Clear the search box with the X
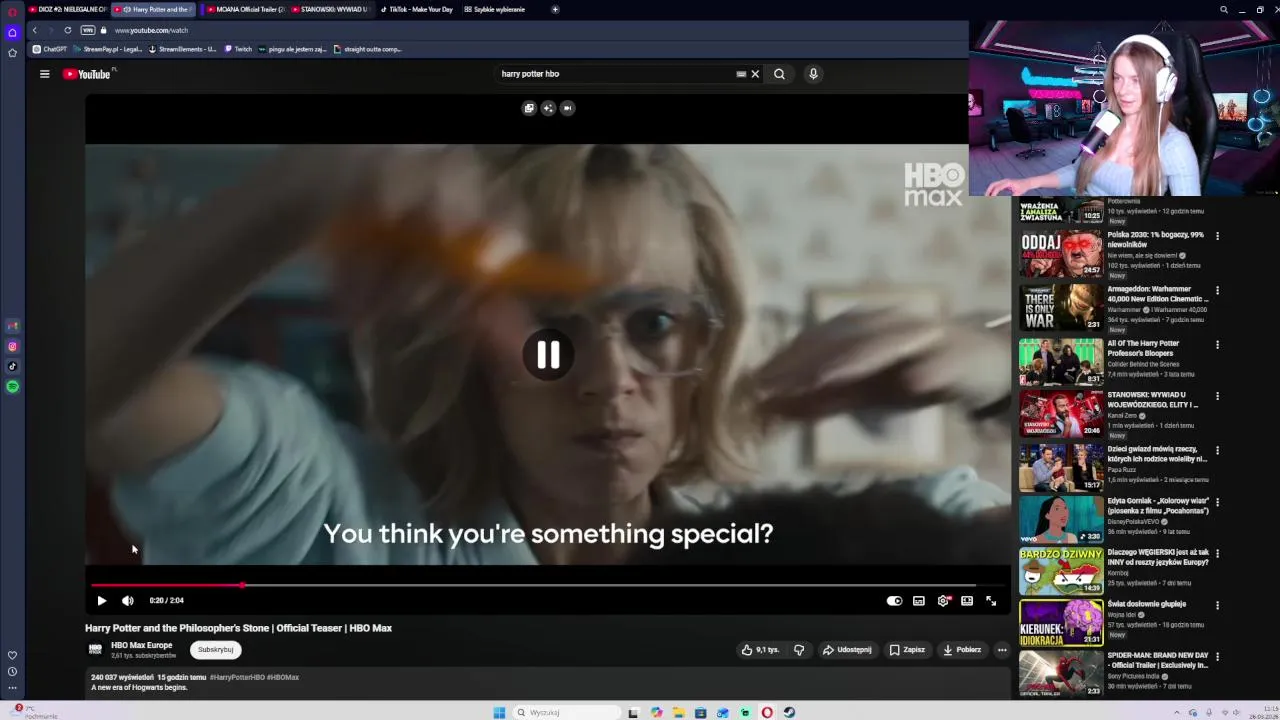The height and width of the screenshot is (720, 1280). 755,74
